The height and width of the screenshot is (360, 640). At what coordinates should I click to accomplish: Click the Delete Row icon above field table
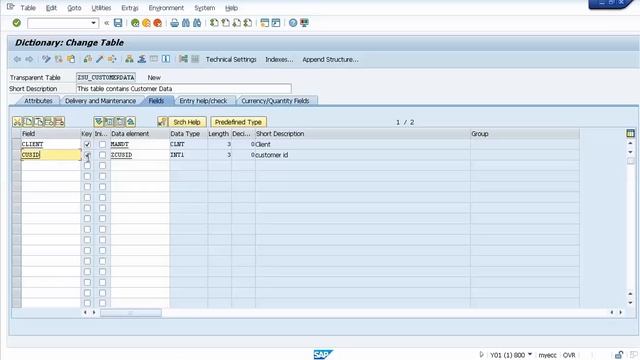pos(60,122)
